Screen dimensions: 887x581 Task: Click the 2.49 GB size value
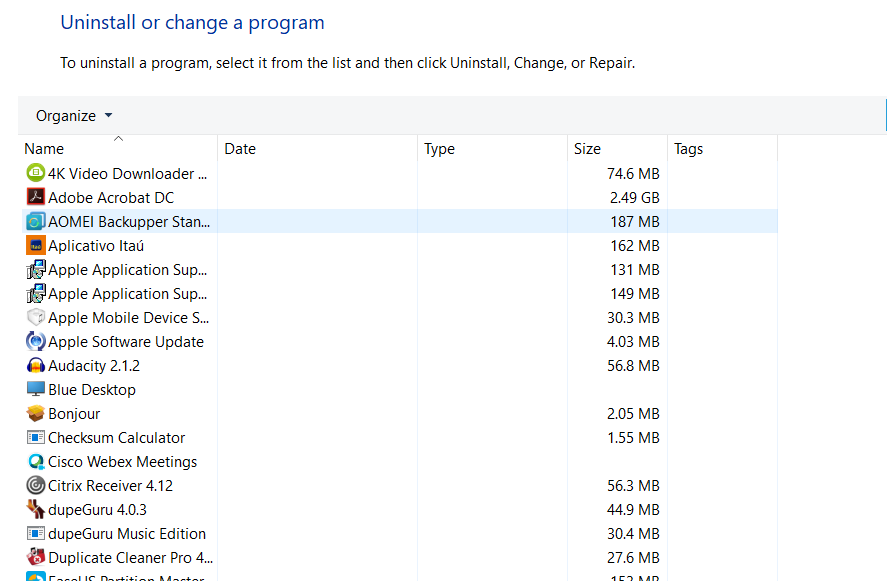pos(634,197)
